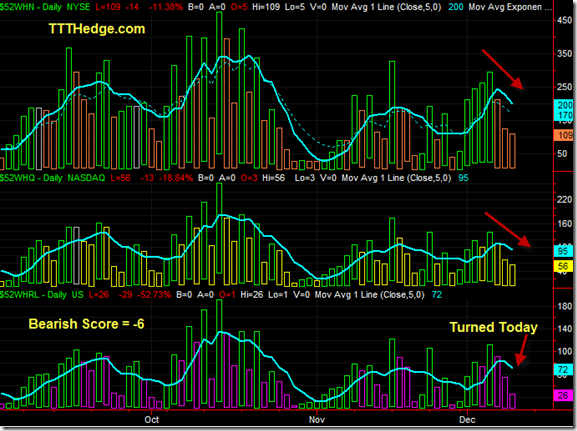This screenshot has width=577, height=431.
Task: Click the $52WHQ - Daily symbol label
Action: point(31,178)
